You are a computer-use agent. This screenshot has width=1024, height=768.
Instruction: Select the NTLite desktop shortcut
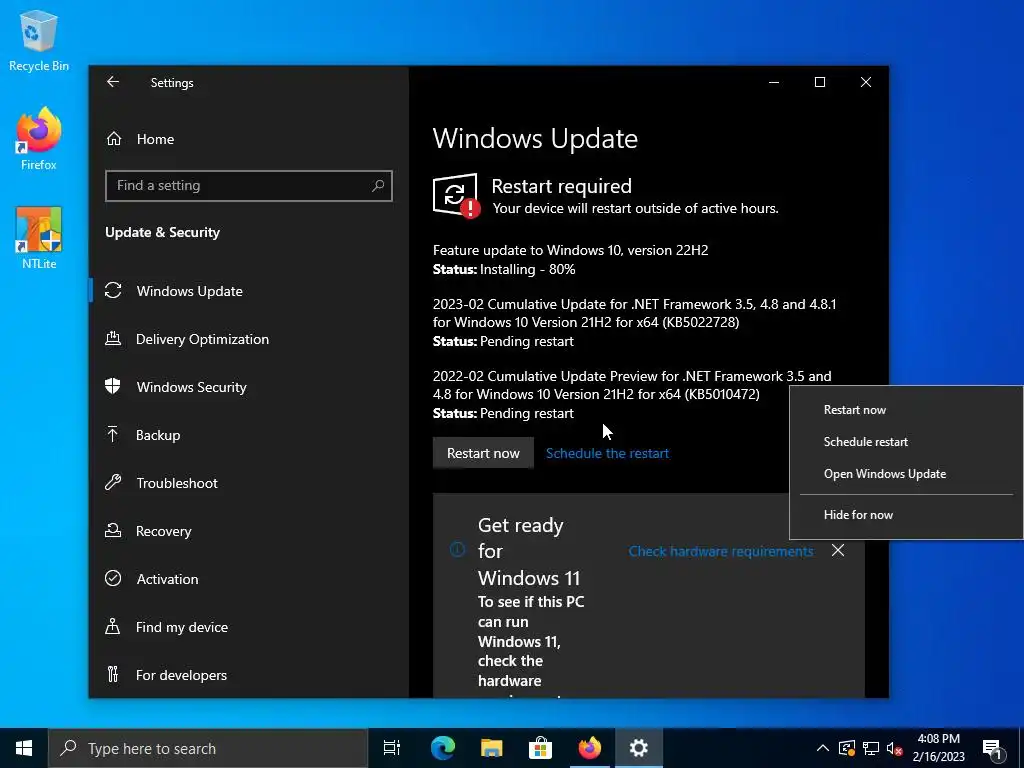point(39,238)
